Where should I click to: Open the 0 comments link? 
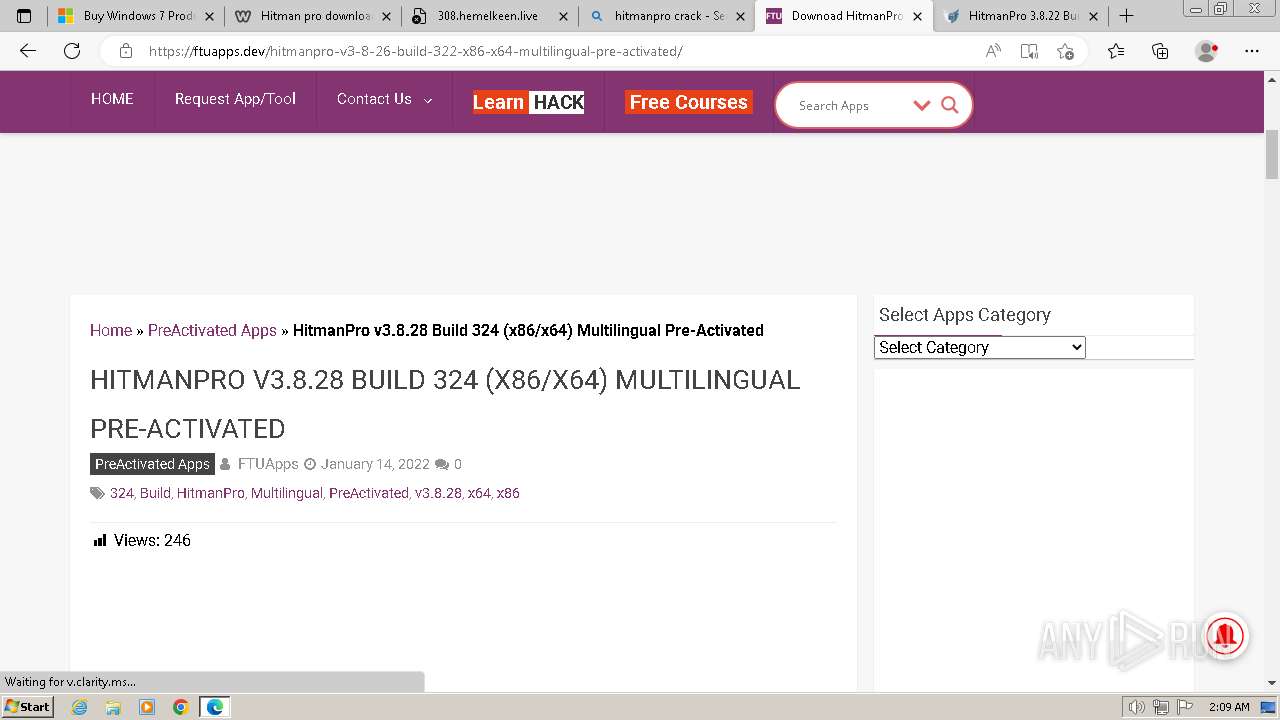click(x=458, y=464)
